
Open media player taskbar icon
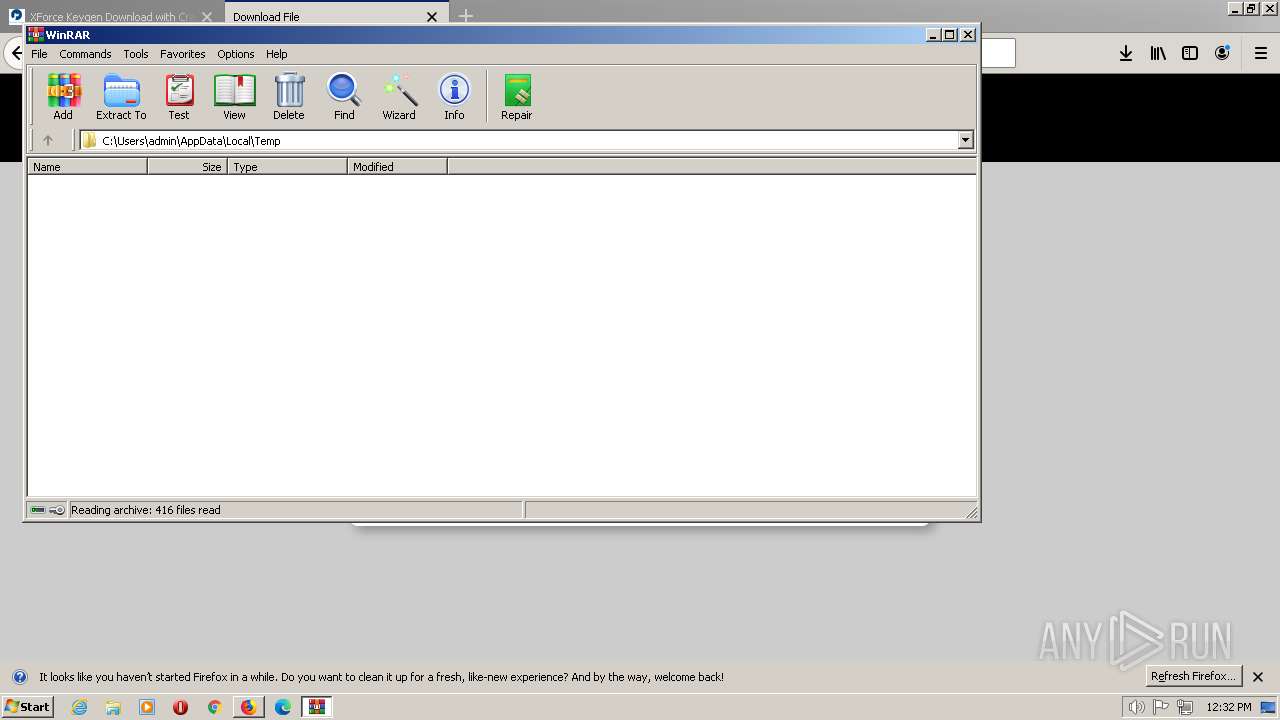click(147, 707)
